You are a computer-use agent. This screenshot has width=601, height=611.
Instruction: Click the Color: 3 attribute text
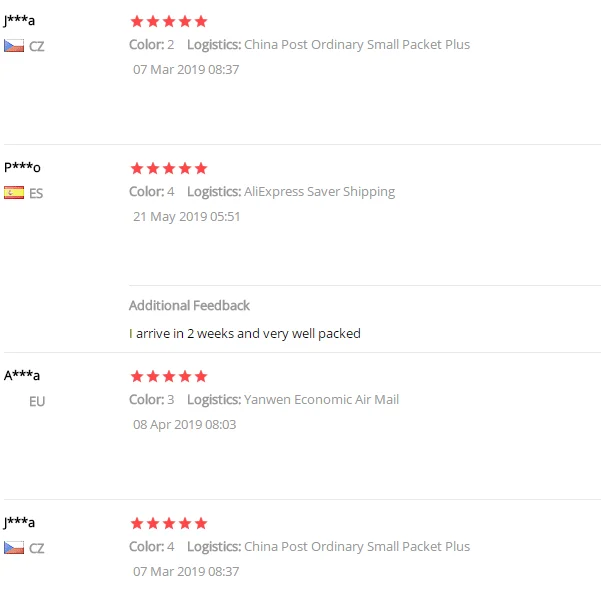point(152,400)
